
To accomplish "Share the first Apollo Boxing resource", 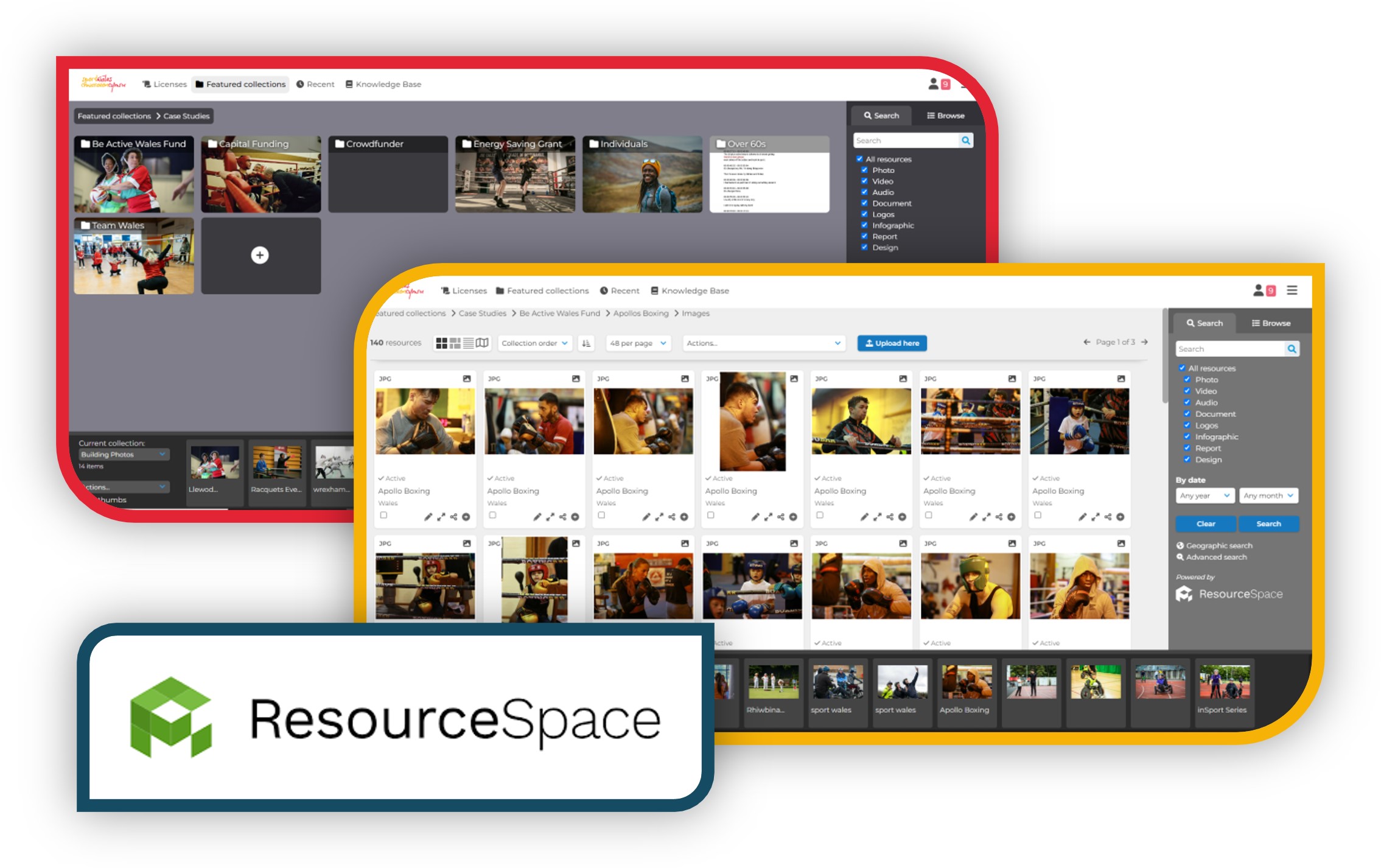I will click(x=453, y=517).
